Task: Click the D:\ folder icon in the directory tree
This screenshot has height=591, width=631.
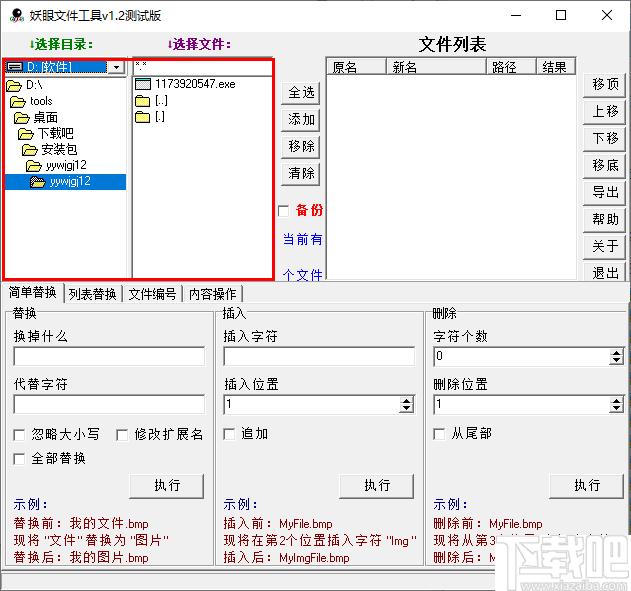Action: [x=14, y=85]
